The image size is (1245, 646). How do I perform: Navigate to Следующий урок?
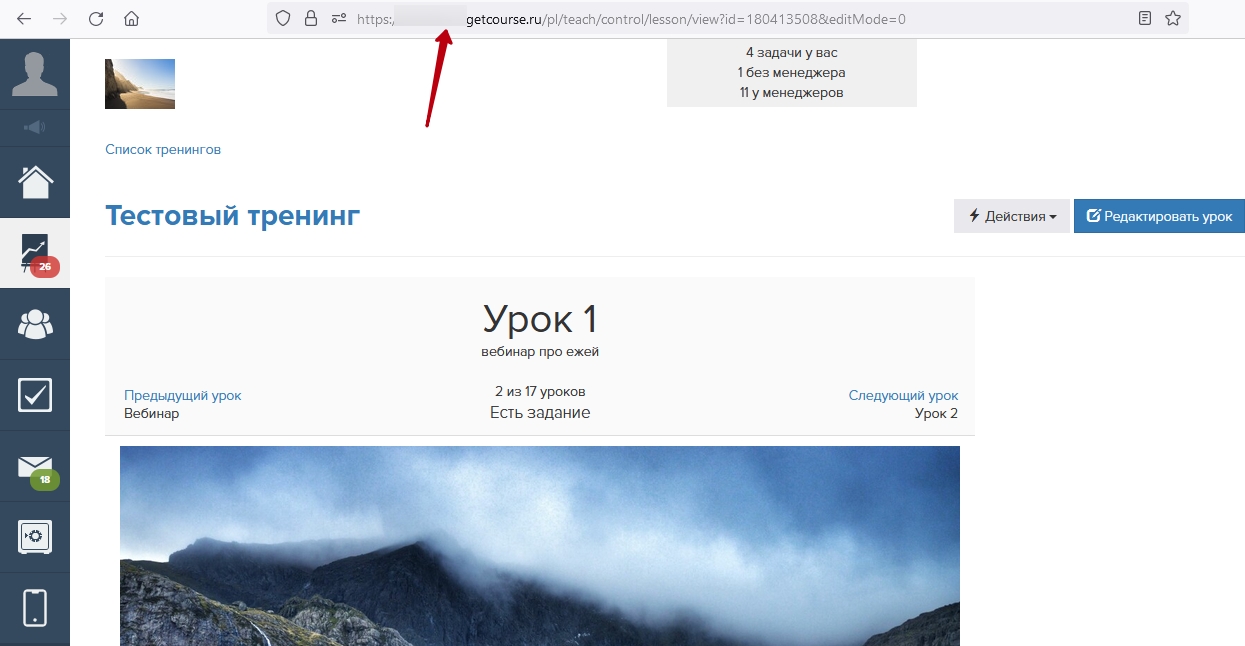[903, 395]
